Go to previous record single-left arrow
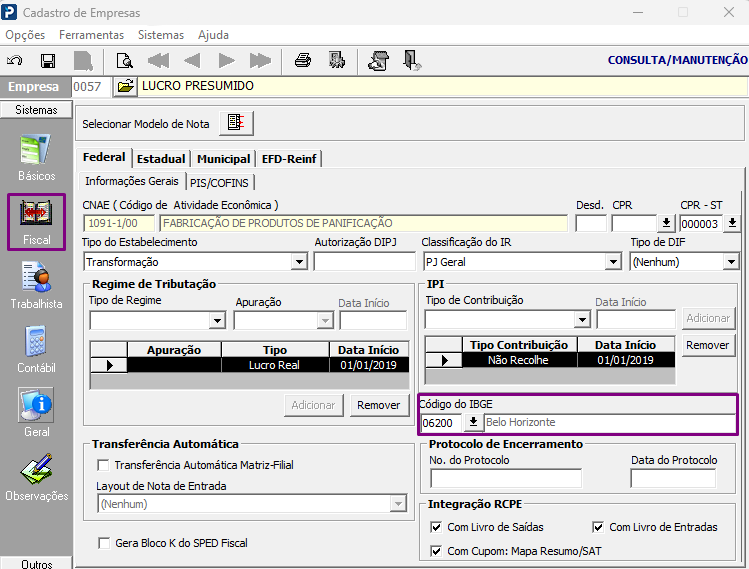 (193, 61)
